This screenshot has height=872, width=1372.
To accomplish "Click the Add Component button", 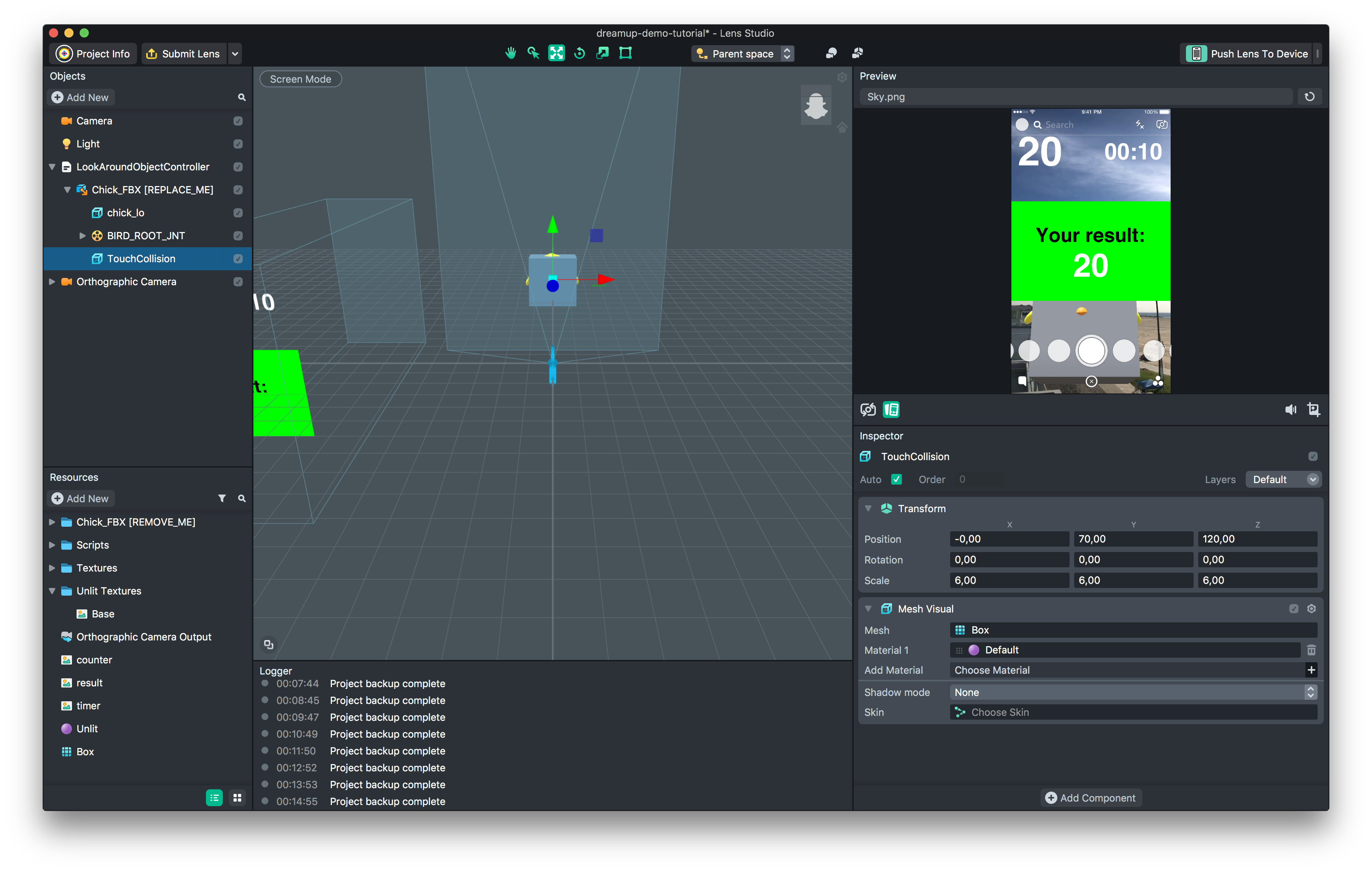I will pos(1091,798).
